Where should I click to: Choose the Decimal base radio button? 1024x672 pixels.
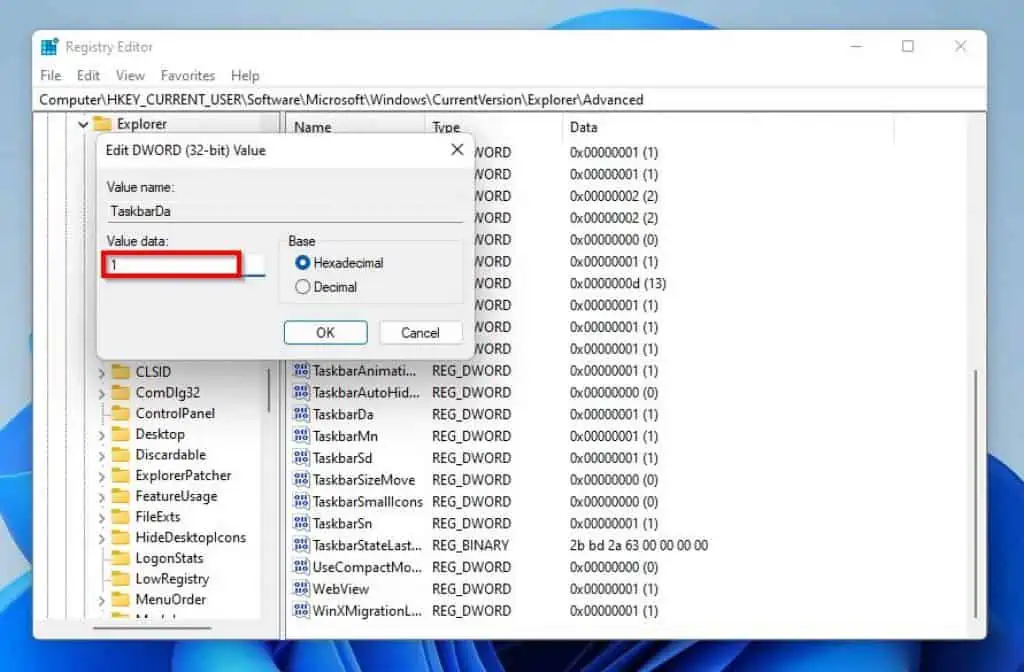coord(303,287)
